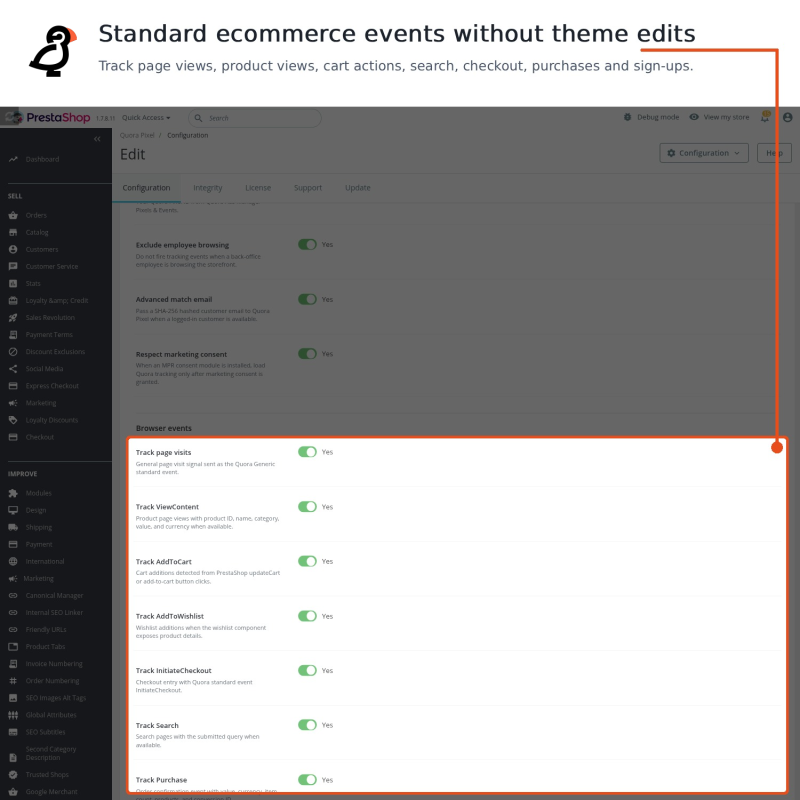Expand the Quick Access dropdown
This screenshot has height=800, width=800.
click(x=146, y=117)
